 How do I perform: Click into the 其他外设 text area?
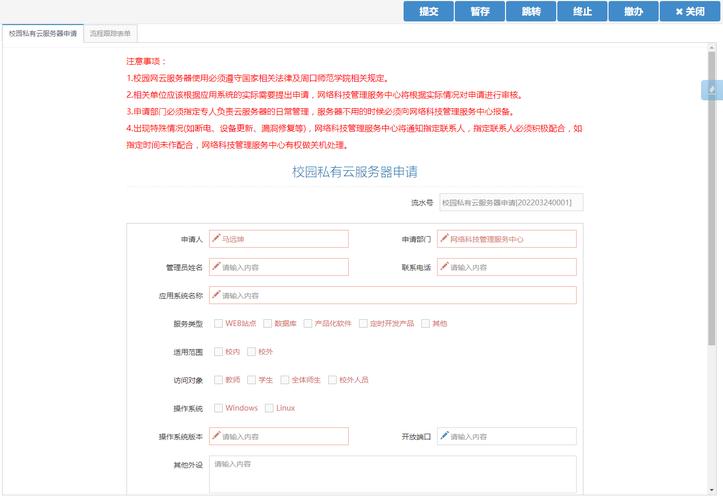tap(393, 474)
